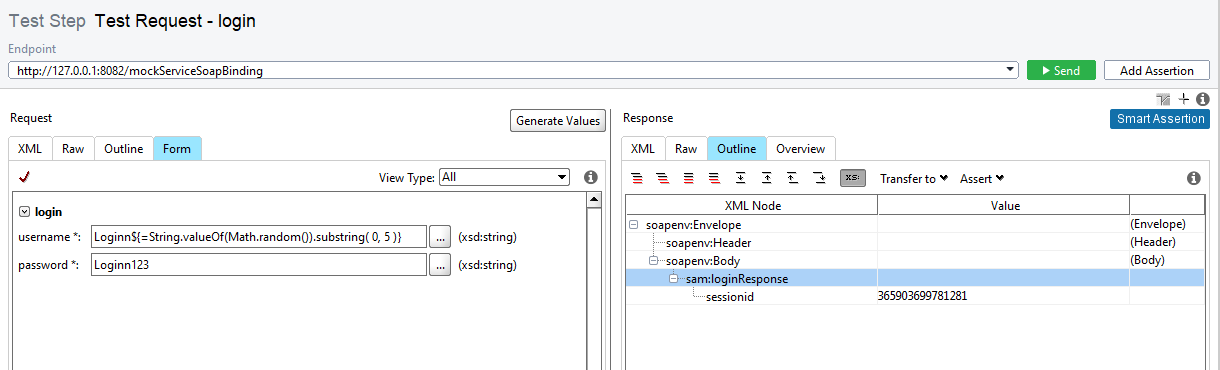Viewport: 1220px width, 370px height.
Task: Click the info icon at right of Response toolbar
Action: point(1193,178)
